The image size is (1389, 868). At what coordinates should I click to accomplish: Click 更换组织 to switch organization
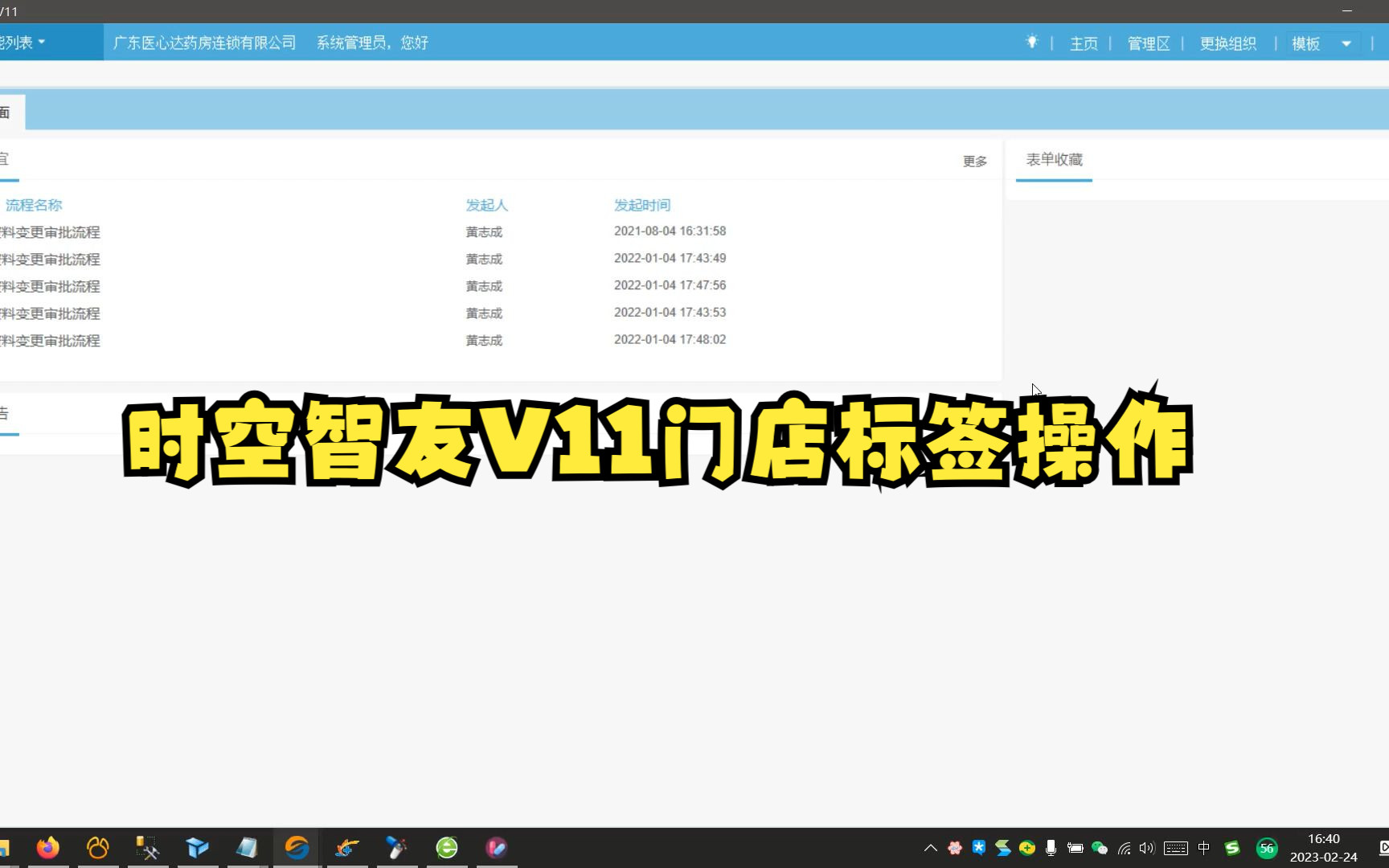pyautogui.click(x=1227, y=43)
